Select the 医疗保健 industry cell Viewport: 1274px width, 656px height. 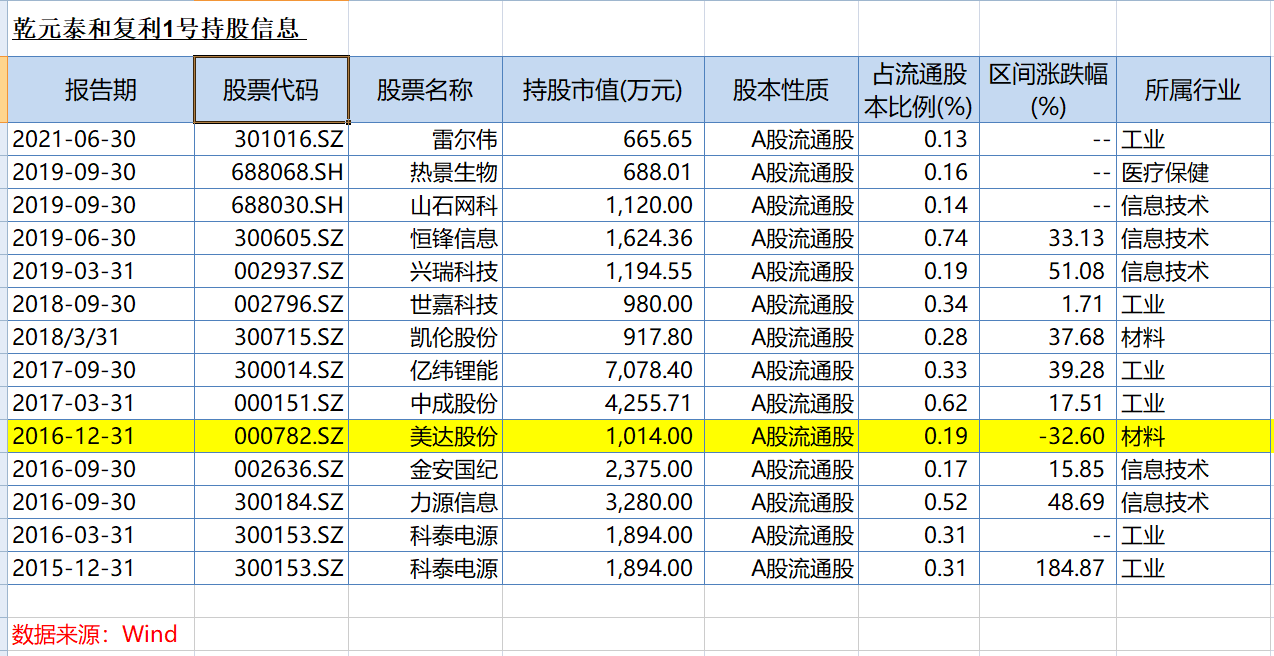coord(1166,173)
